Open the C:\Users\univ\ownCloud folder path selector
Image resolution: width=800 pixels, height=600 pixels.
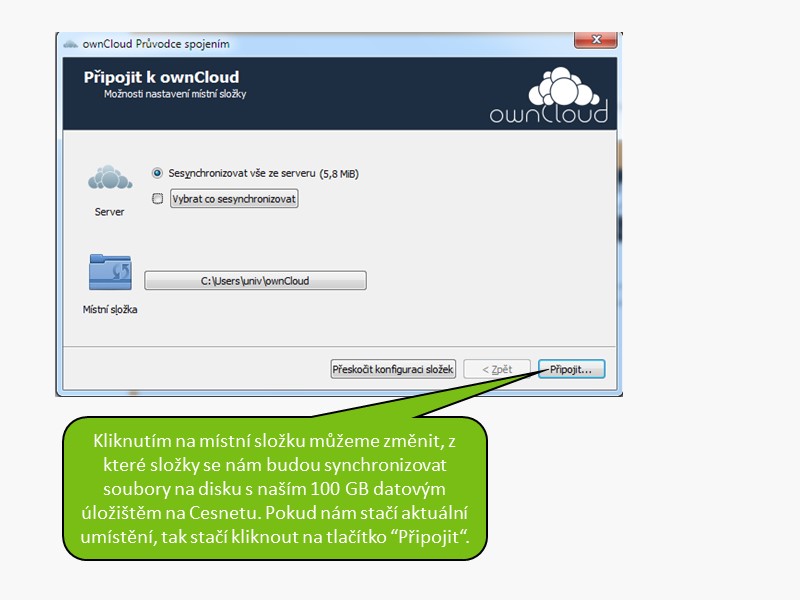[x=255, y=281]
